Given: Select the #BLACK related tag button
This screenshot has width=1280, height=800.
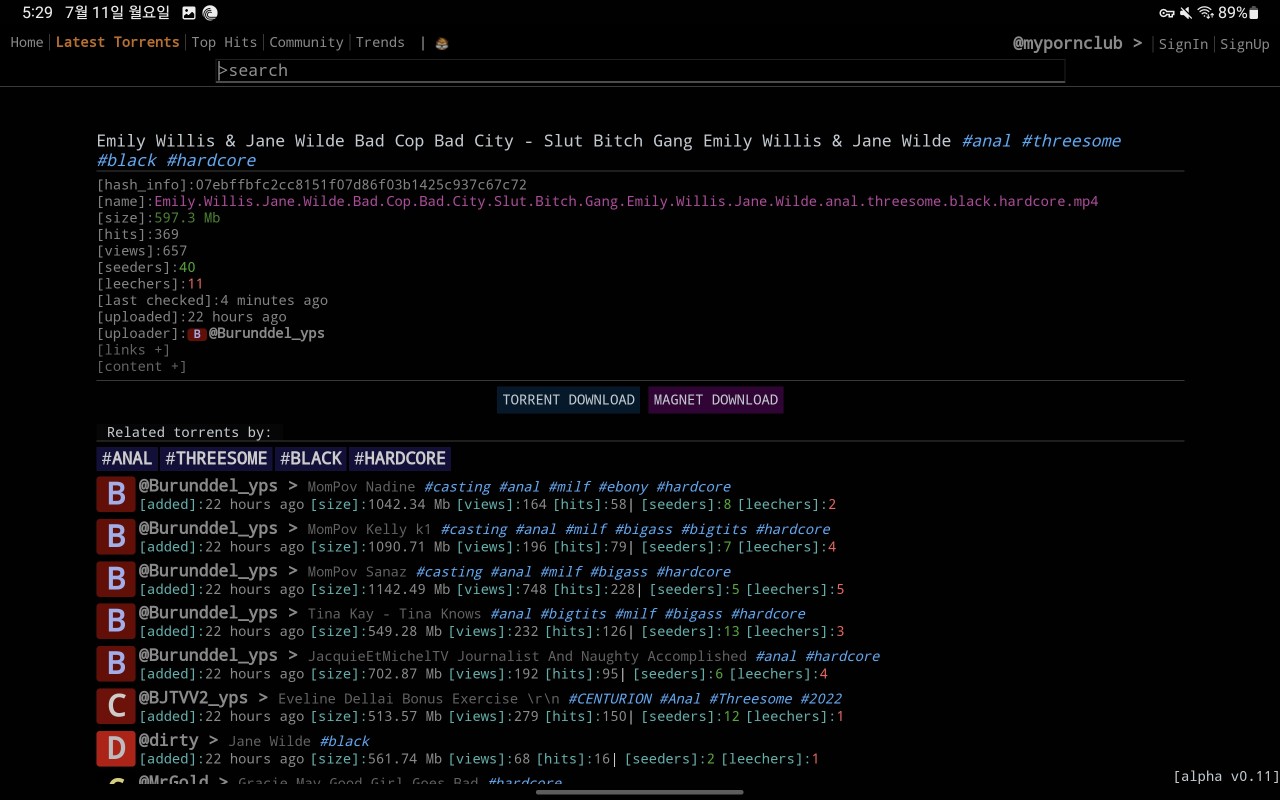Looking at the screenshot, I should pos(311,459).
